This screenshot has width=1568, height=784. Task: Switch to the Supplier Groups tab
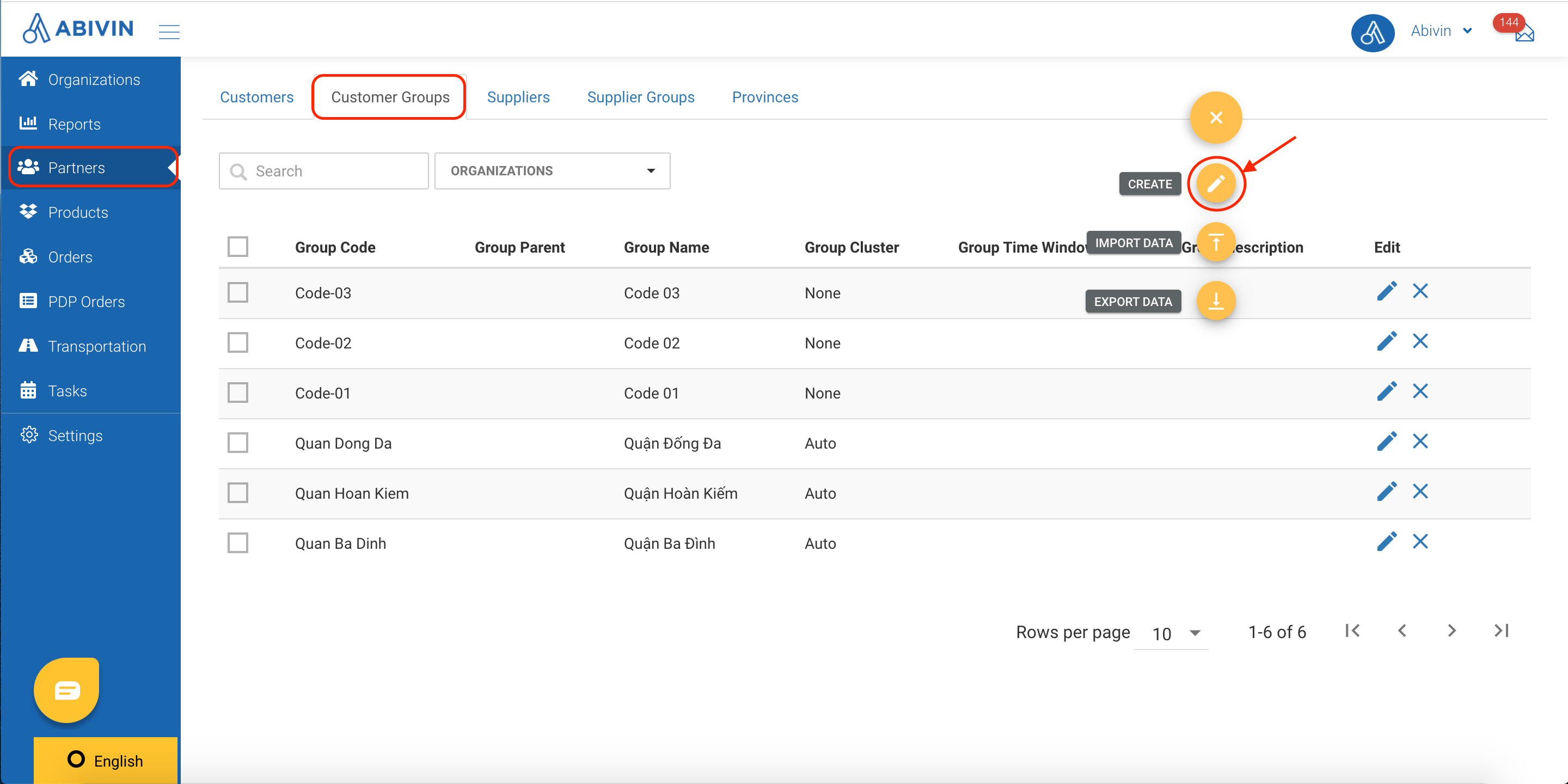[640, 97]
